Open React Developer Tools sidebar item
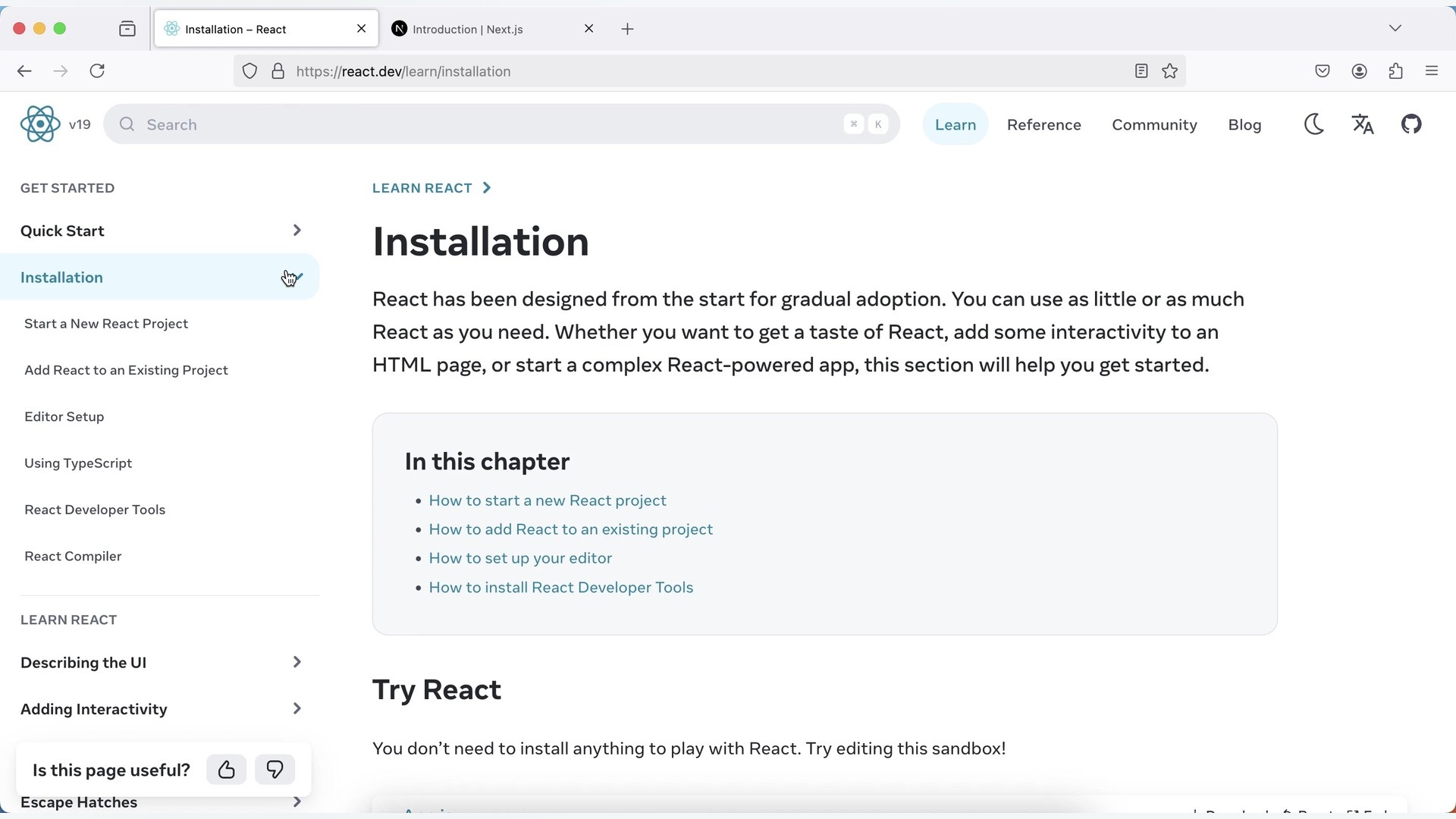The image size is (1456, 819). click(95, 510)
